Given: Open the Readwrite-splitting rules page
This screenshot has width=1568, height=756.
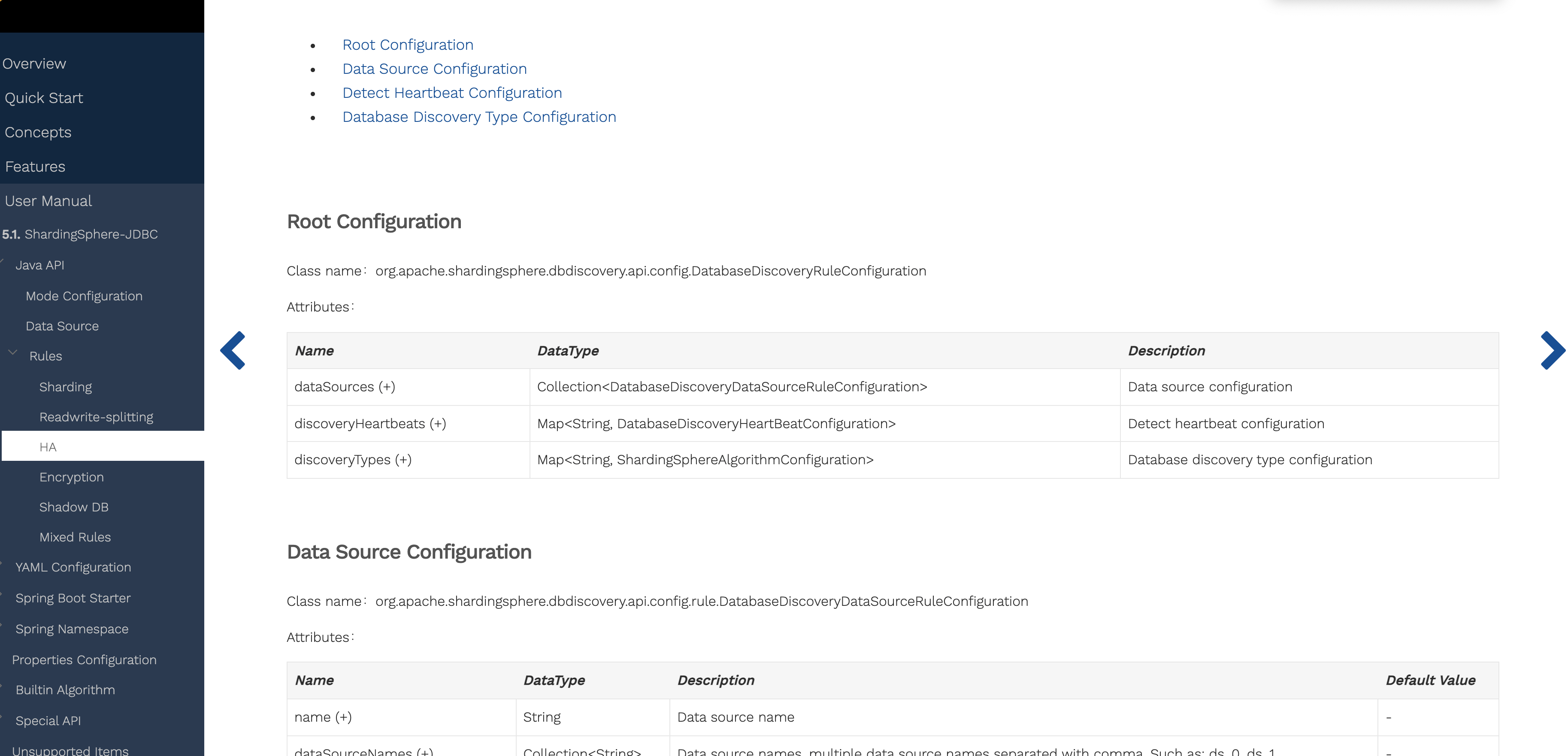Looking at the screenshot, I should 96,417.
